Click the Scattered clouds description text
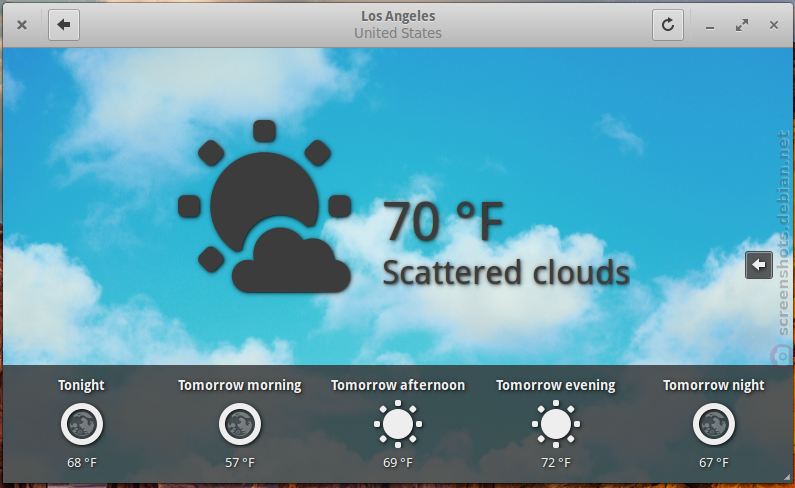The width and height of the screenshot is (795, 488). pos(506,272)
